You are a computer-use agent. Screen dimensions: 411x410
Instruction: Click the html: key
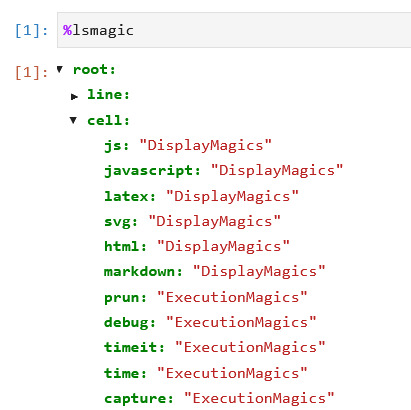125,246
